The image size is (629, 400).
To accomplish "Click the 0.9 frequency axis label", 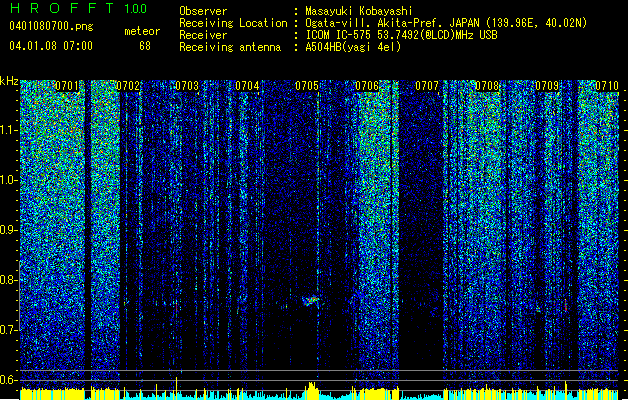I will tap(9, 230).
